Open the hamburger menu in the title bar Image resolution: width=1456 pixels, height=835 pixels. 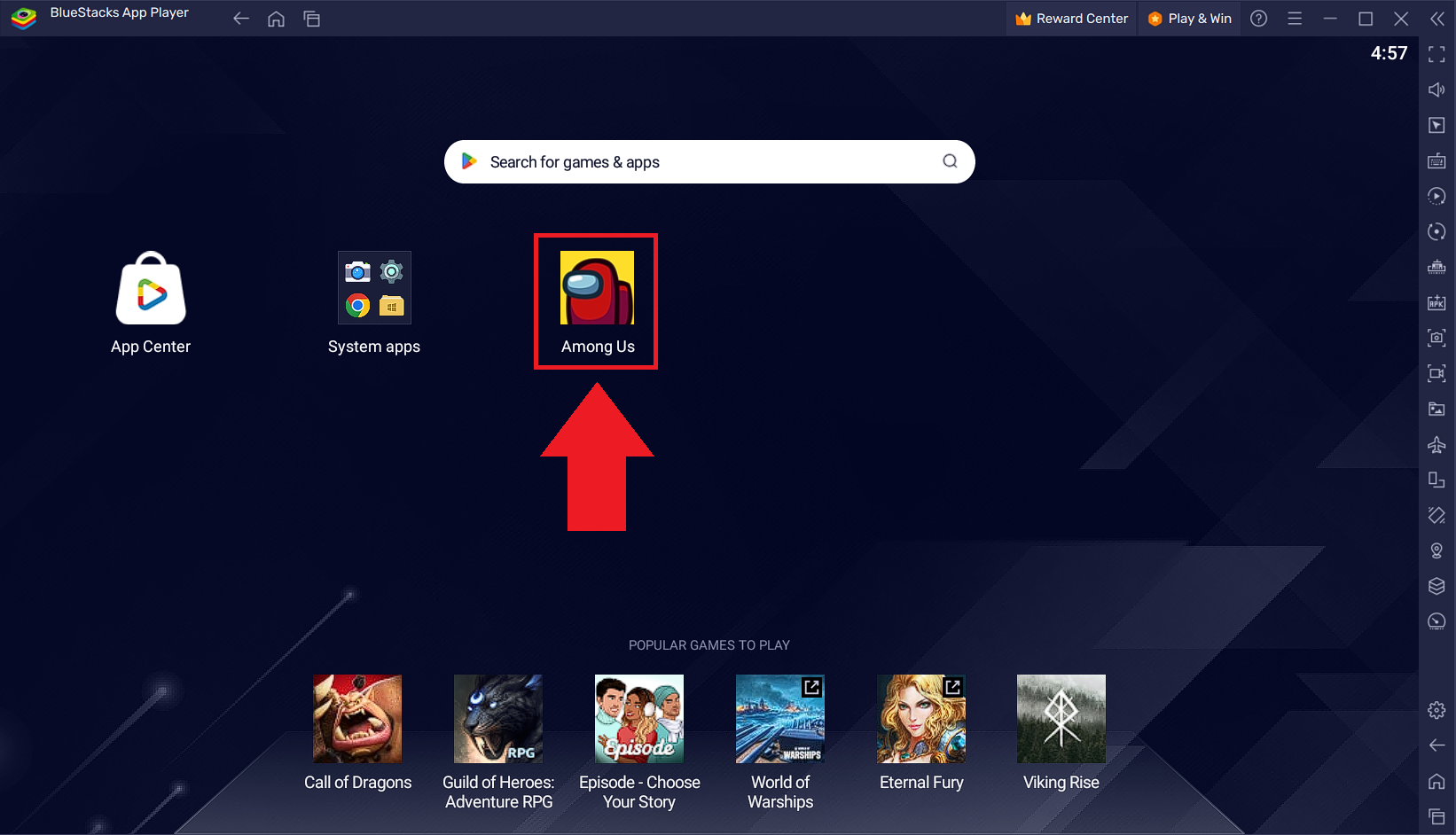click(x=1295, y=19)
